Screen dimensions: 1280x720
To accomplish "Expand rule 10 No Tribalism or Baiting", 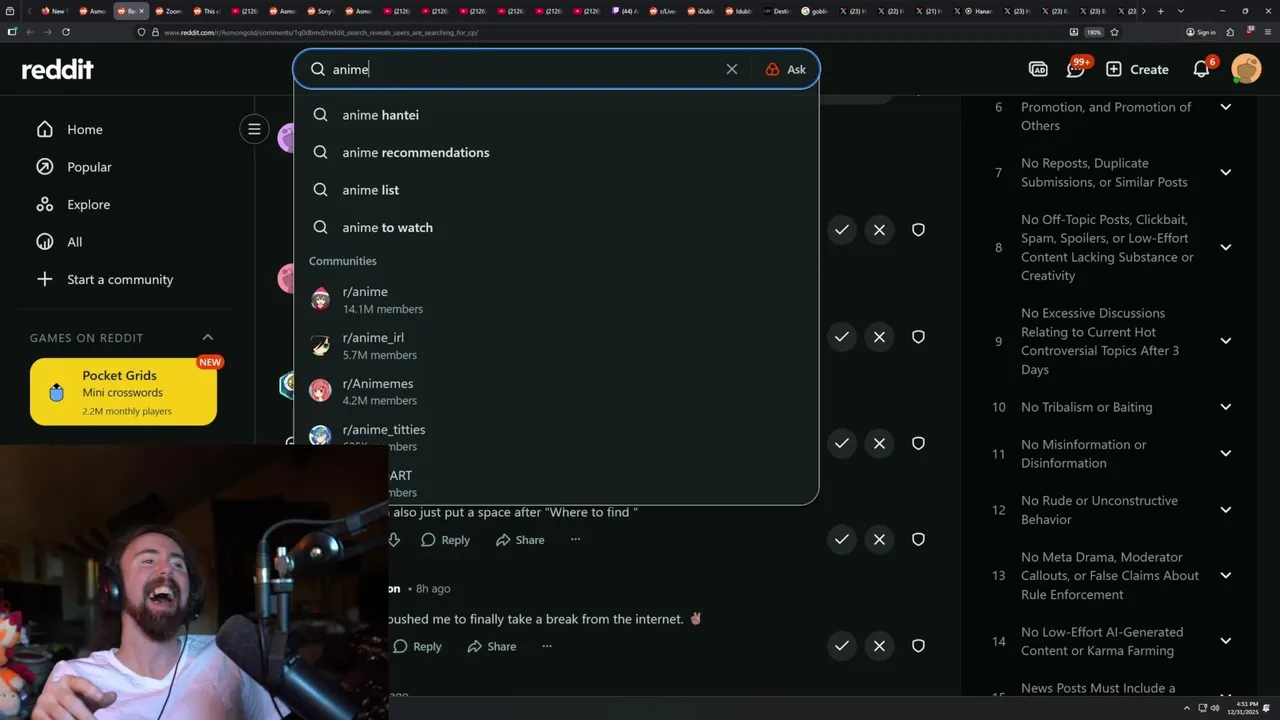I will (1226, 407).
